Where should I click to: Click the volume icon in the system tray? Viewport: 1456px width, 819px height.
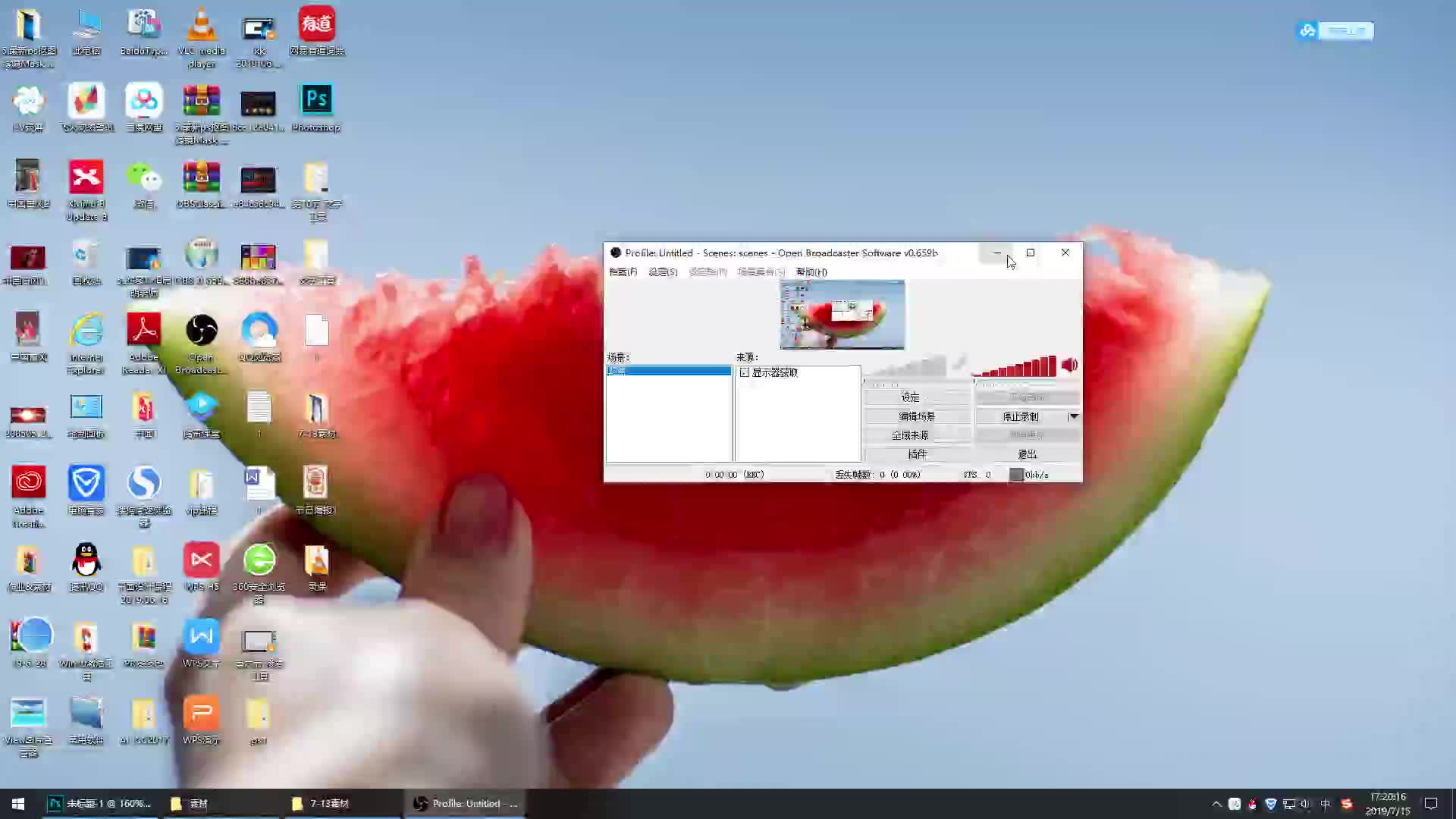coord(1306,804)
